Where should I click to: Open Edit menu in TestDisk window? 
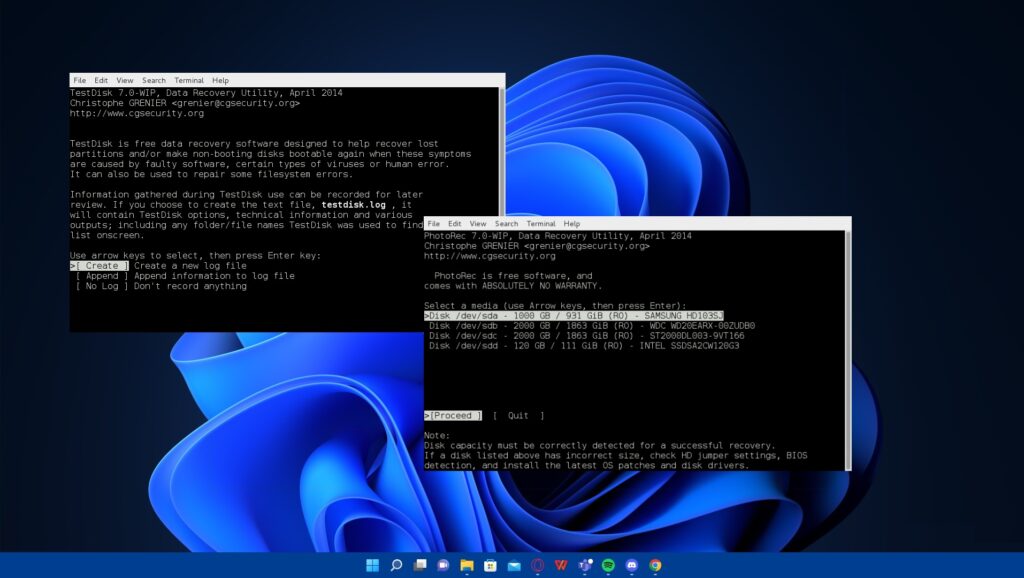101,80
